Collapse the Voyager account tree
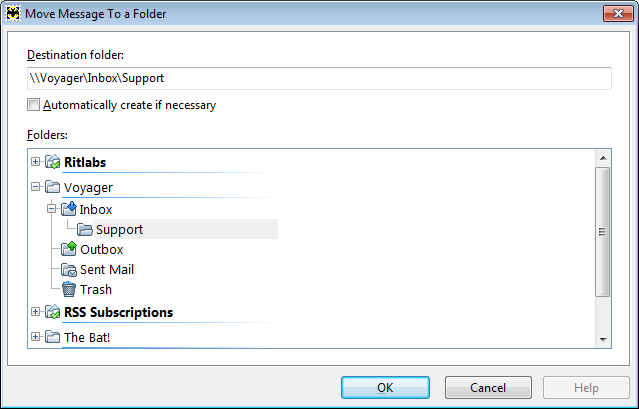Viewport: 639px width, 409px height. (x=35, y=187)
